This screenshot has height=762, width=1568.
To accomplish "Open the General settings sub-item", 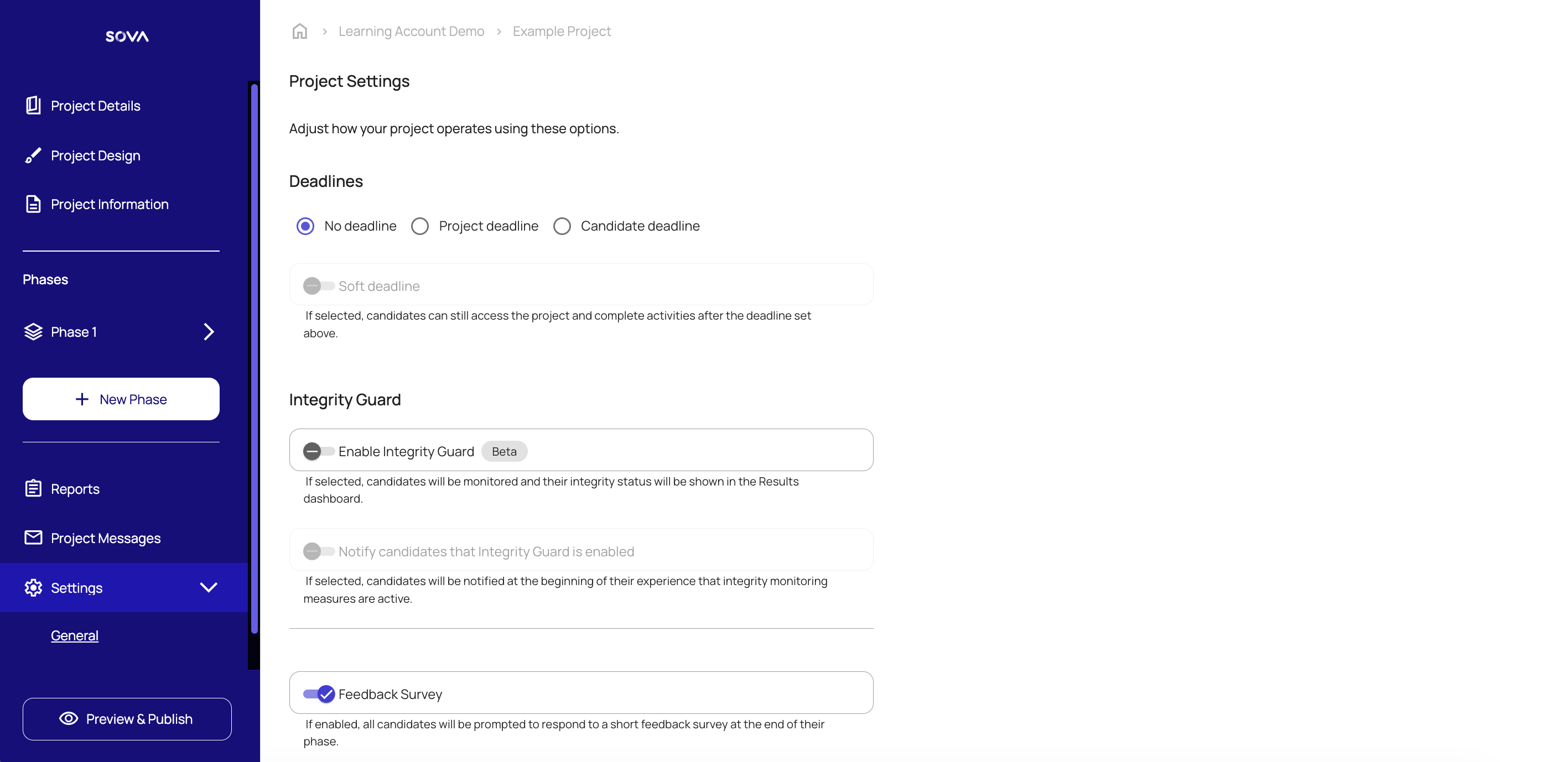I will [74, 635].
